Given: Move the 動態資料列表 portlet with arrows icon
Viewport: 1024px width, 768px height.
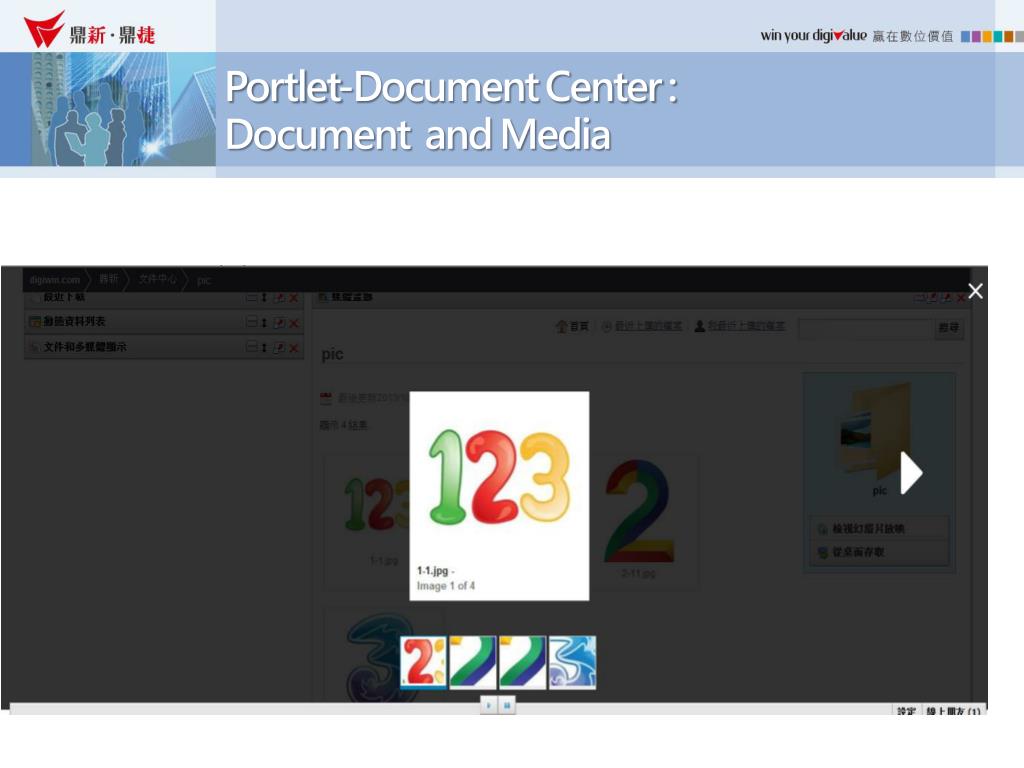Looking at the screenshot, I should click(x=264, y=323).
